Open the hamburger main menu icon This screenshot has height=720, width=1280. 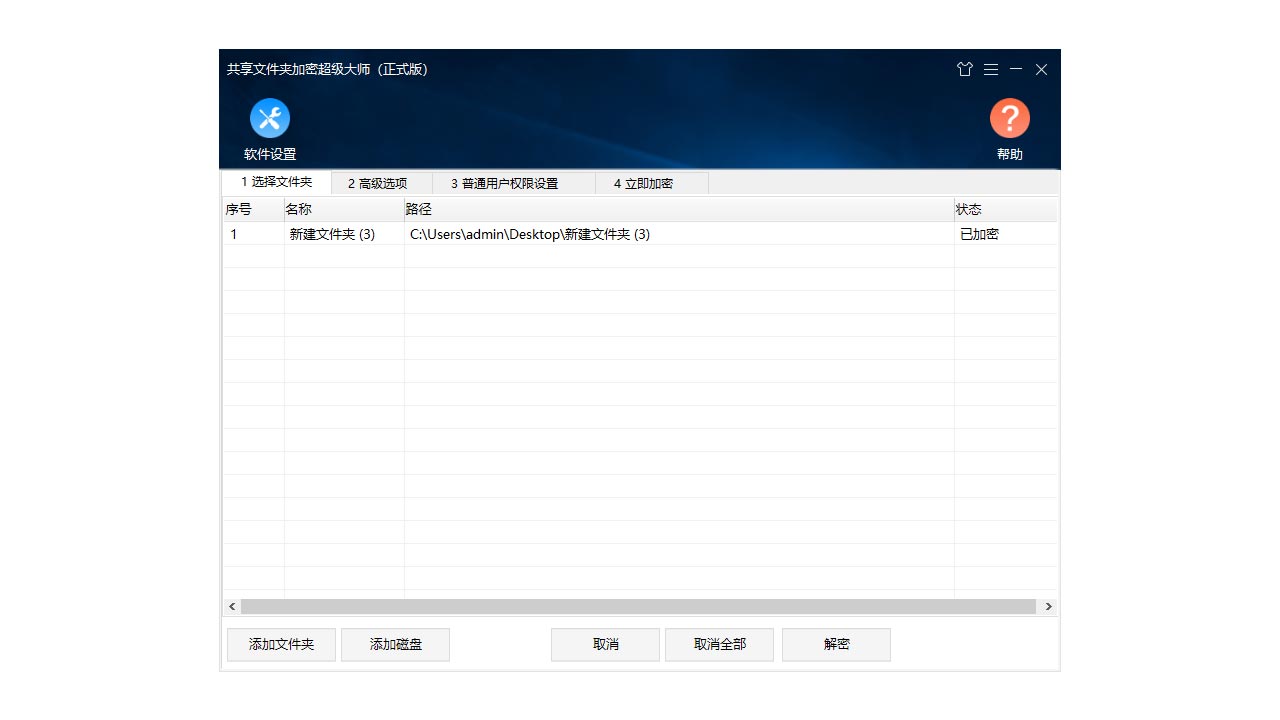pyautogui.click(x=990, y=69)
